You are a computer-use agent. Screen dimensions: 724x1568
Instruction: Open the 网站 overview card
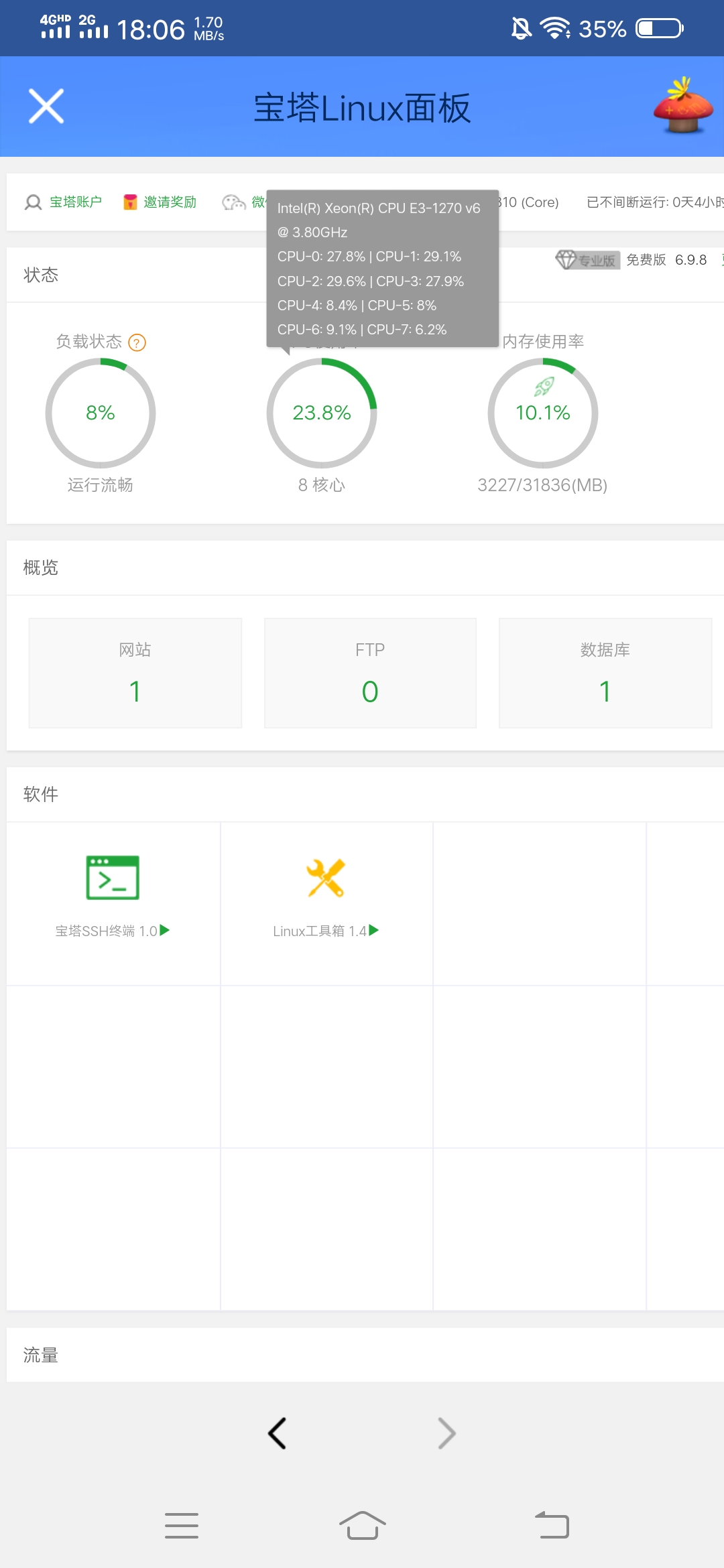pyautogui.click(x=135, y=673)
